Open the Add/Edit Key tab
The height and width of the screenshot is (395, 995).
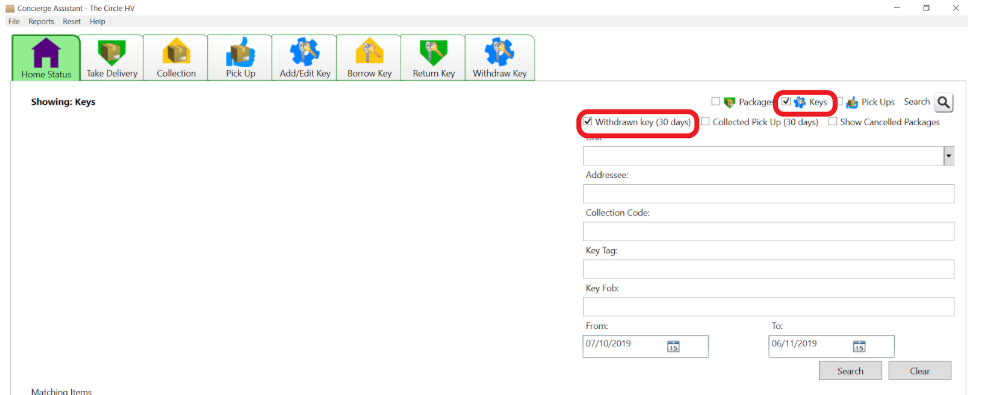(x=305, y=58)
